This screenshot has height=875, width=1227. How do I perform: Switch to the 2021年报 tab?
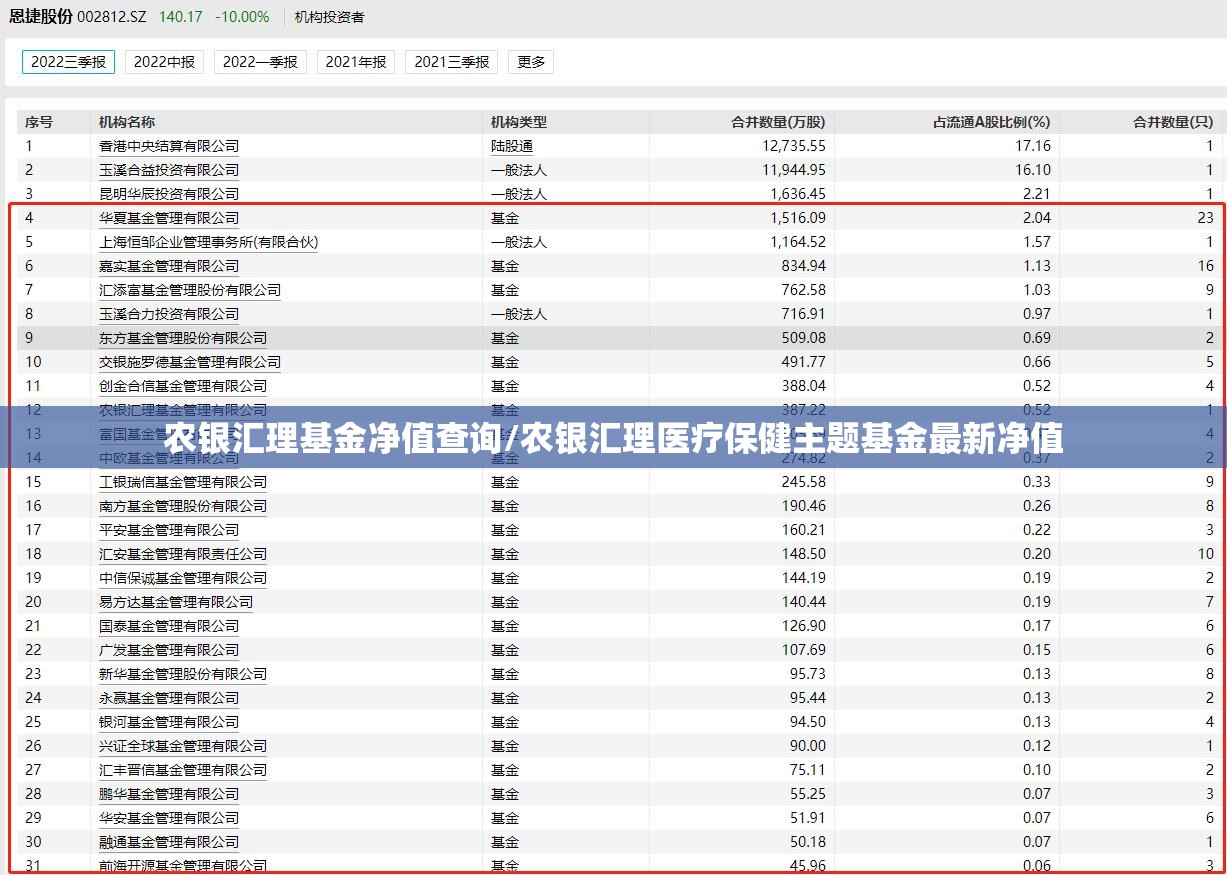[356, 62]
